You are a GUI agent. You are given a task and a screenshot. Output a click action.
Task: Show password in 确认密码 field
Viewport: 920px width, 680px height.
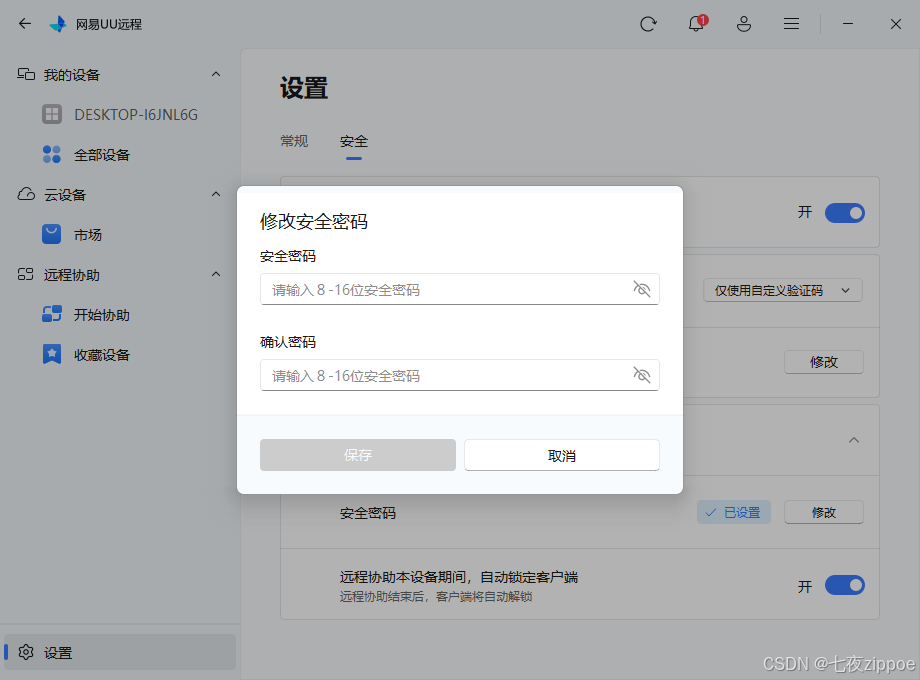pyautogui.click(x=642, y=374)
